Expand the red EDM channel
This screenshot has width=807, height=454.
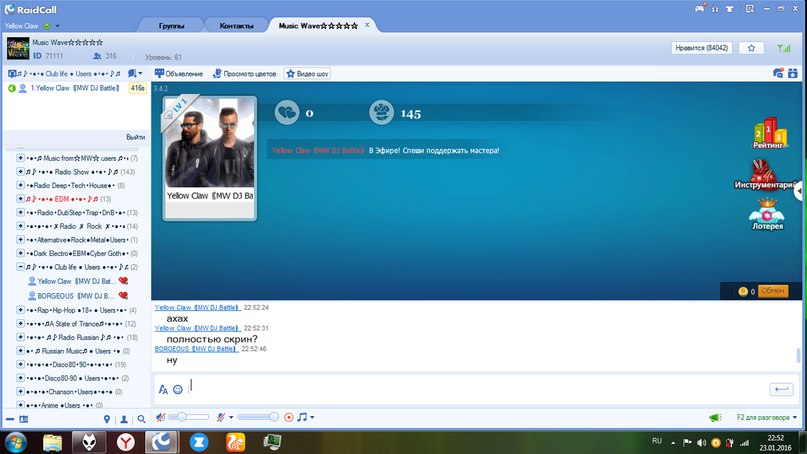tap(20, 199)
